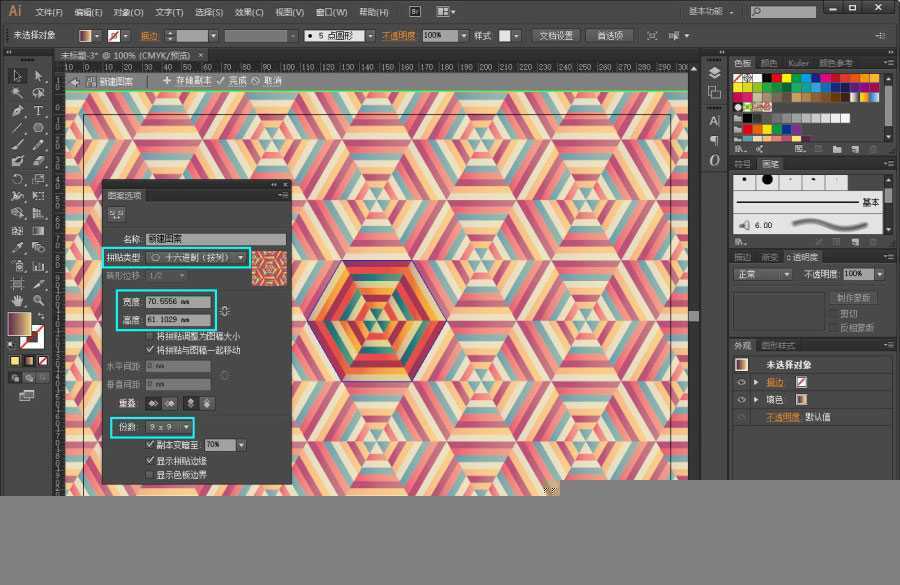This screenshot has width=900, height=585.
Task: Select the Zoom magnifier tool
Action: click(x=39, y=300)
